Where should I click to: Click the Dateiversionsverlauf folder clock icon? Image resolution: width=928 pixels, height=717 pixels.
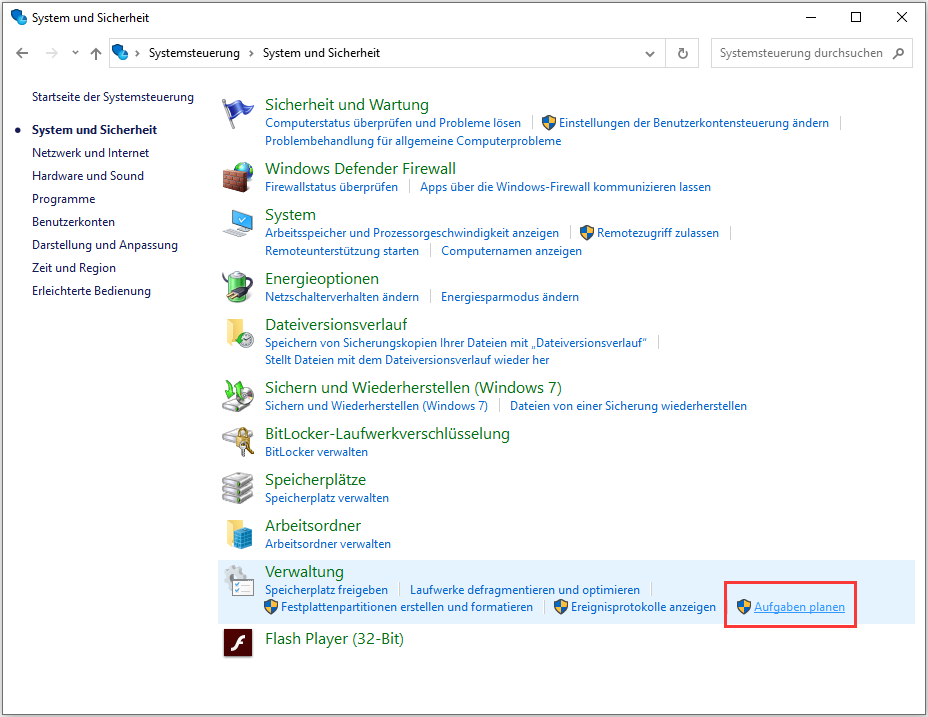(238, 334)
